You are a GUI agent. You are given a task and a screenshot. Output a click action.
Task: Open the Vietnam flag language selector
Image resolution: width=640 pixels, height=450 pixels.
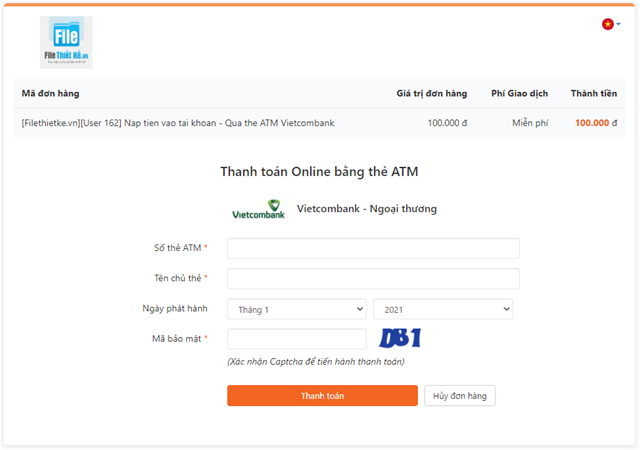(x=611, y=24)
